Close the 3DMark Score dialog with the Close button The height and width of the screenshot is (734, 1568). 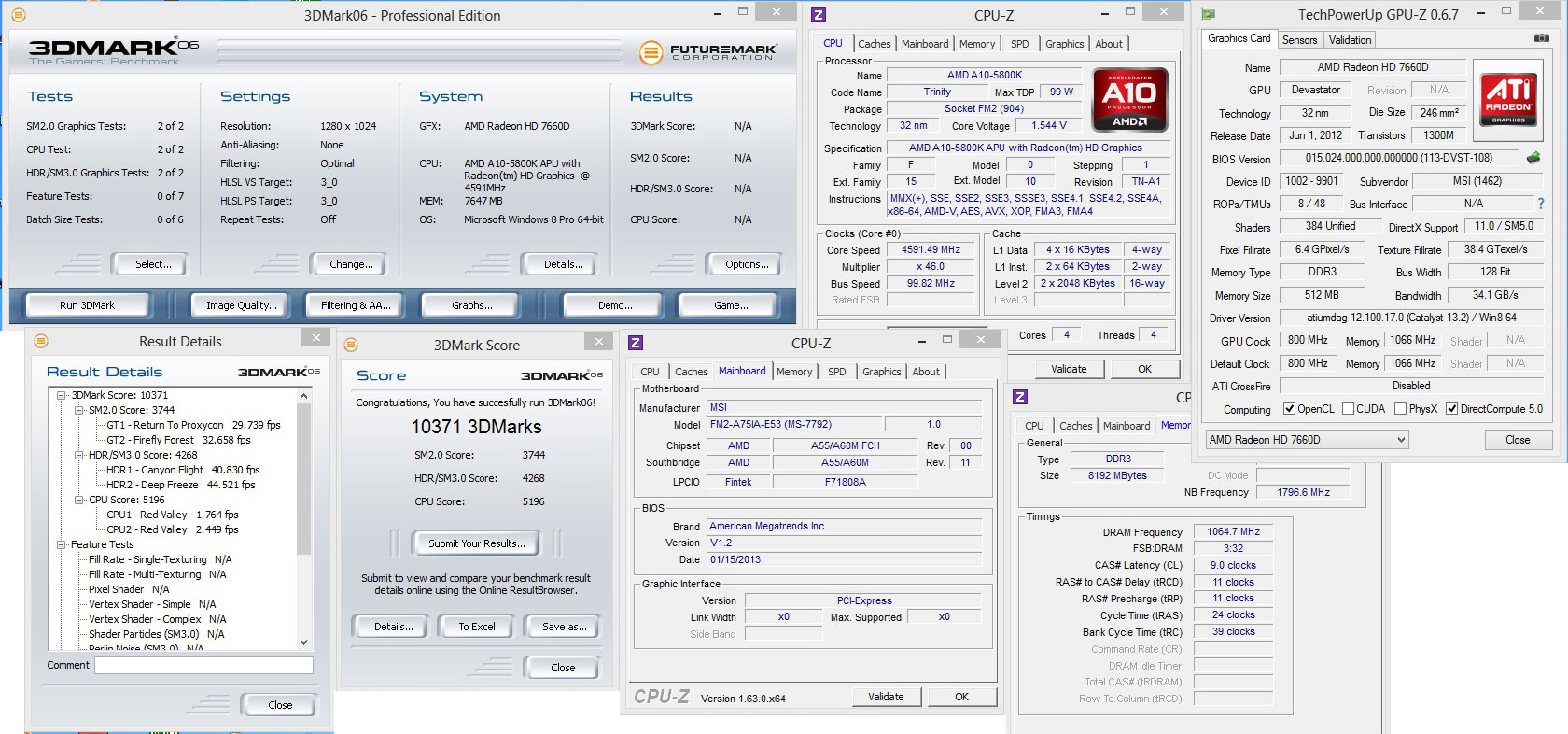coord(563,668)
